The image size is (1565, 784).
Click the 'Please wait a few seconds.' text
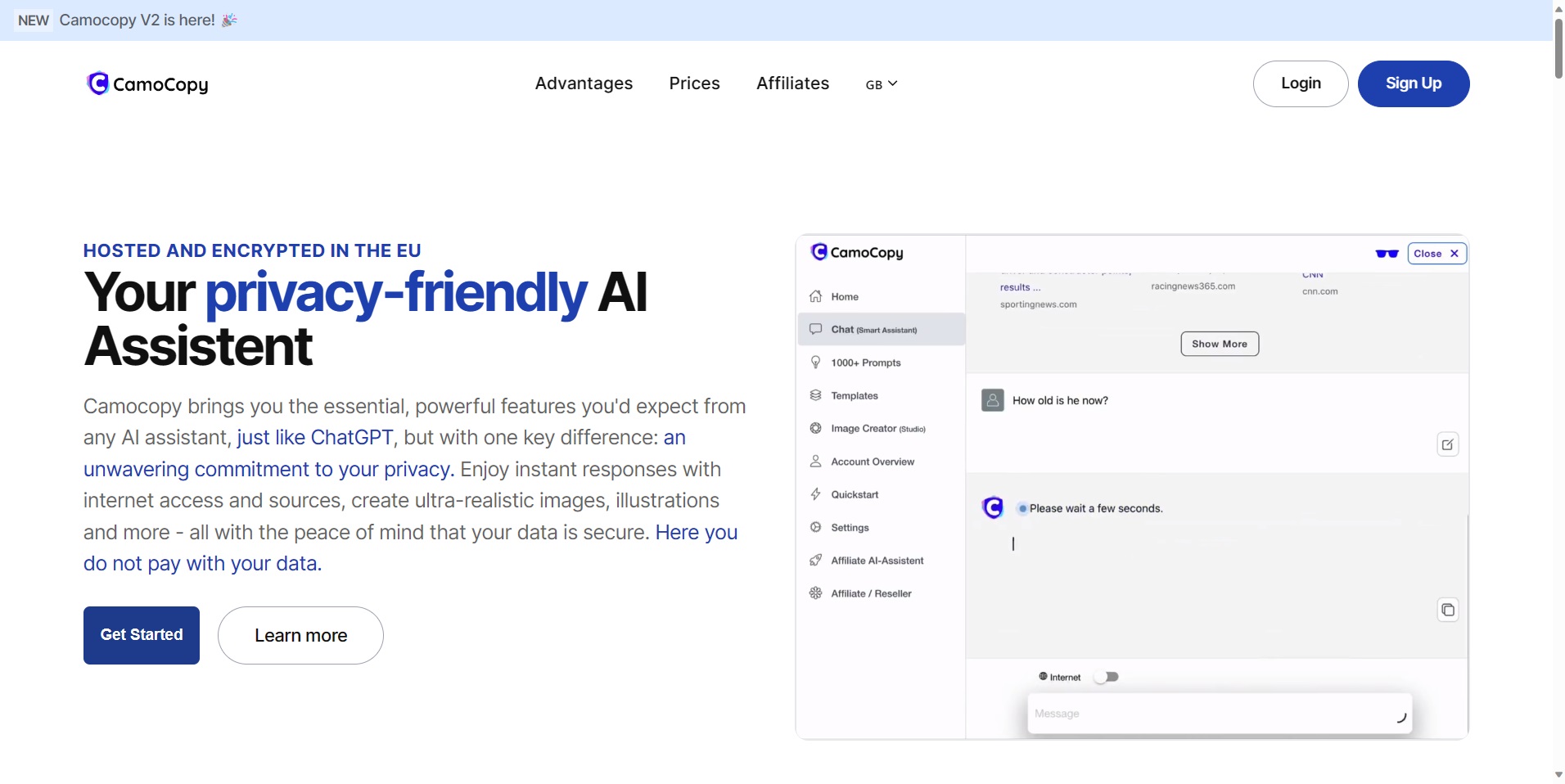click(x=1096, y=509)
